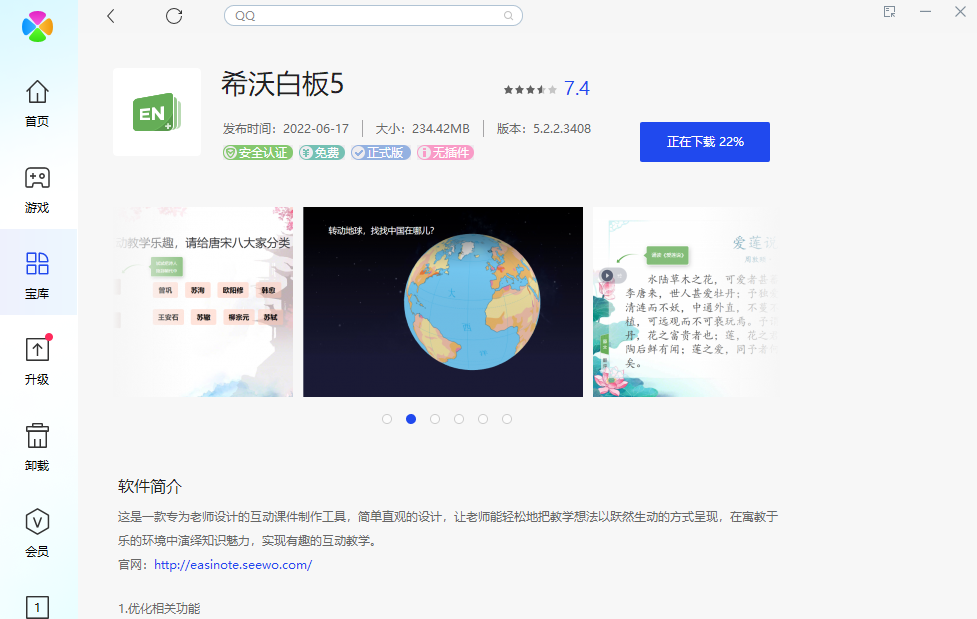The image size is (977, 619).
Task: Click the numbered box icon at sidebar bottom
Action: pyautogui.click(x=37, y=607)
